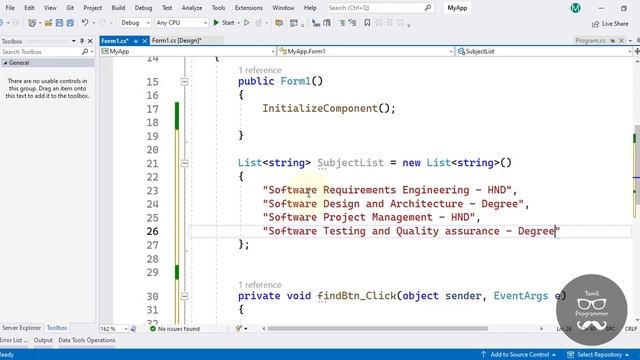The image size is (640, 360).
Task: Click the SubjectList variable name in code
Action: [351, 163]
